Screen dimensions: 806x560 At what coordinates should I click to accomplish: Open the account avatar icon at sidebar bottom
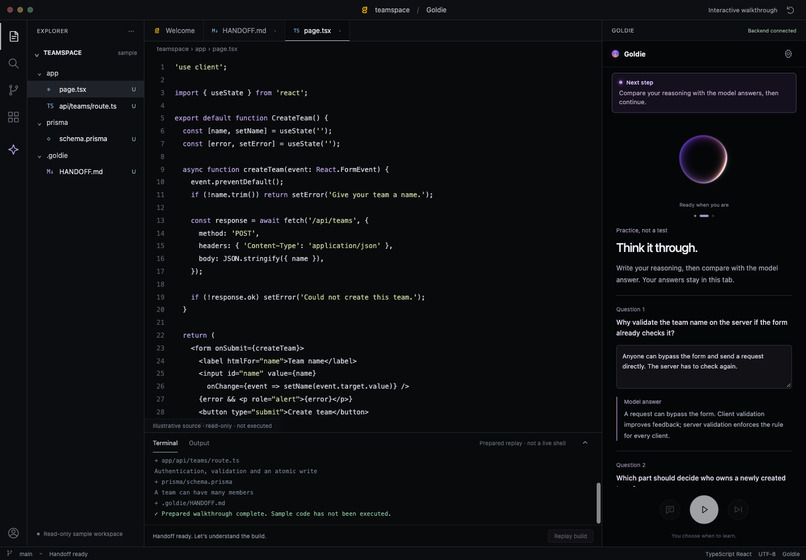[13, 533]
